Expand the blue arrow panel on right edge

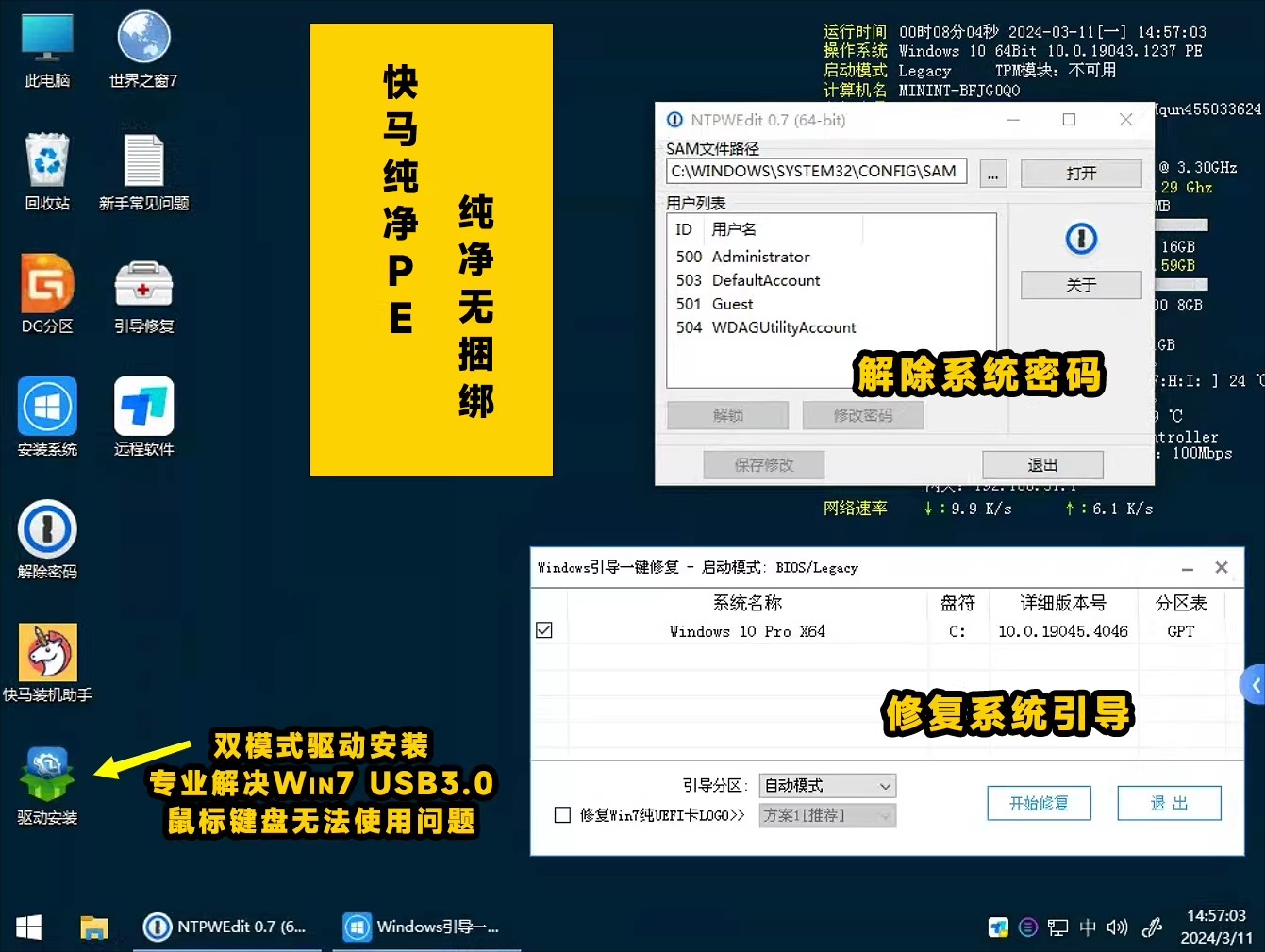pyautogui.click(x=1255, y=683)
